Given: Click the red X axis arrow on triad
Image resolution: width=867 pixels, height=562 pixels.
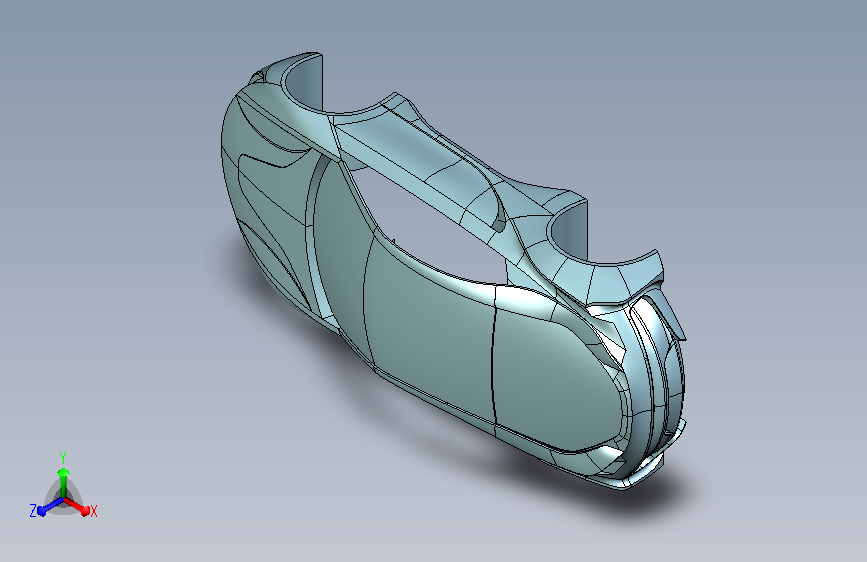Looking at the screenshot, I should [76, 506].
